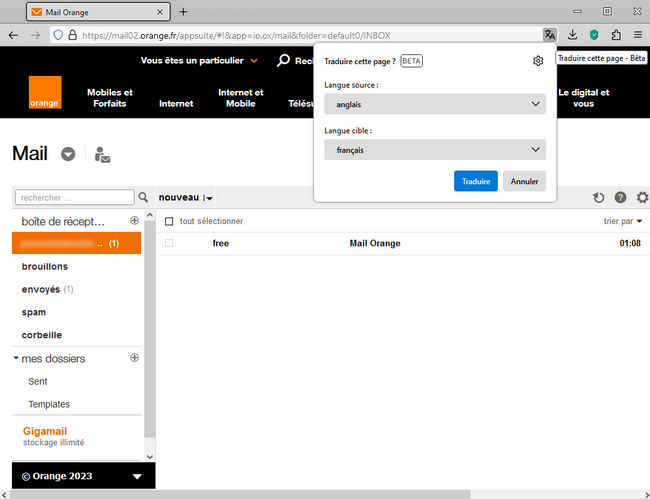Click folder list scroll down arrow
This screenshot has height=499, width=650.
pos(150,457)
